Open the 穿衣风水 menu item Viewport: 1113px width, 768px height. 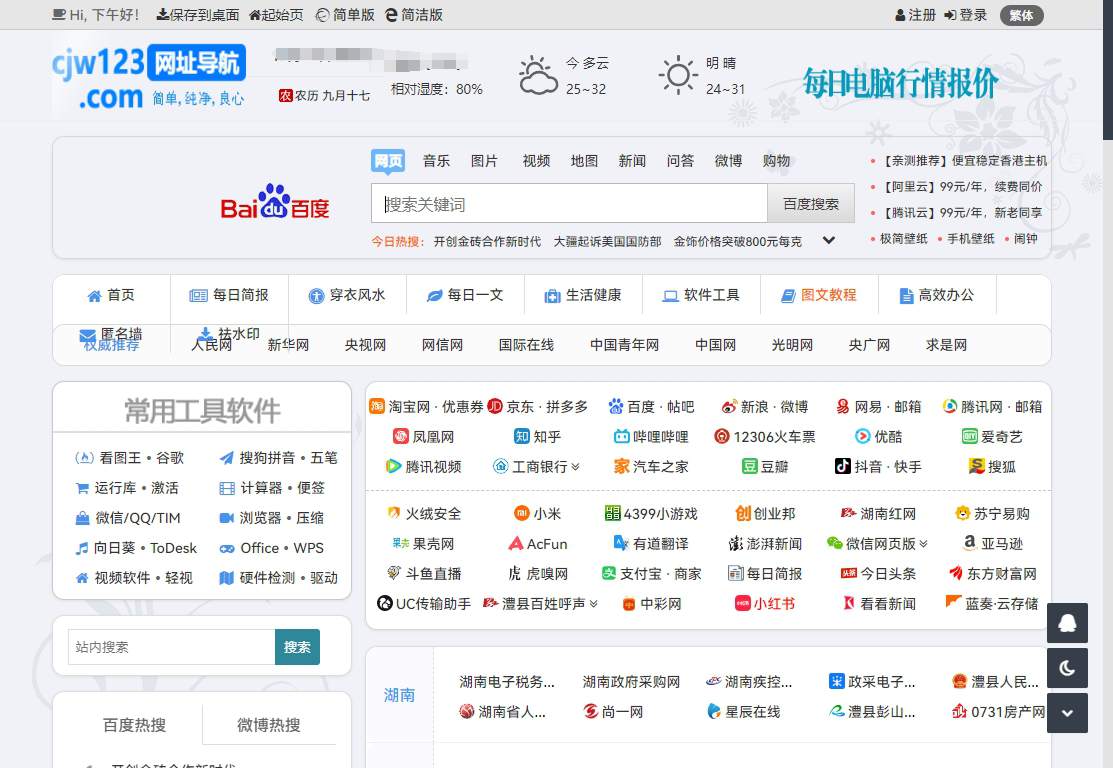coord(347,295)
